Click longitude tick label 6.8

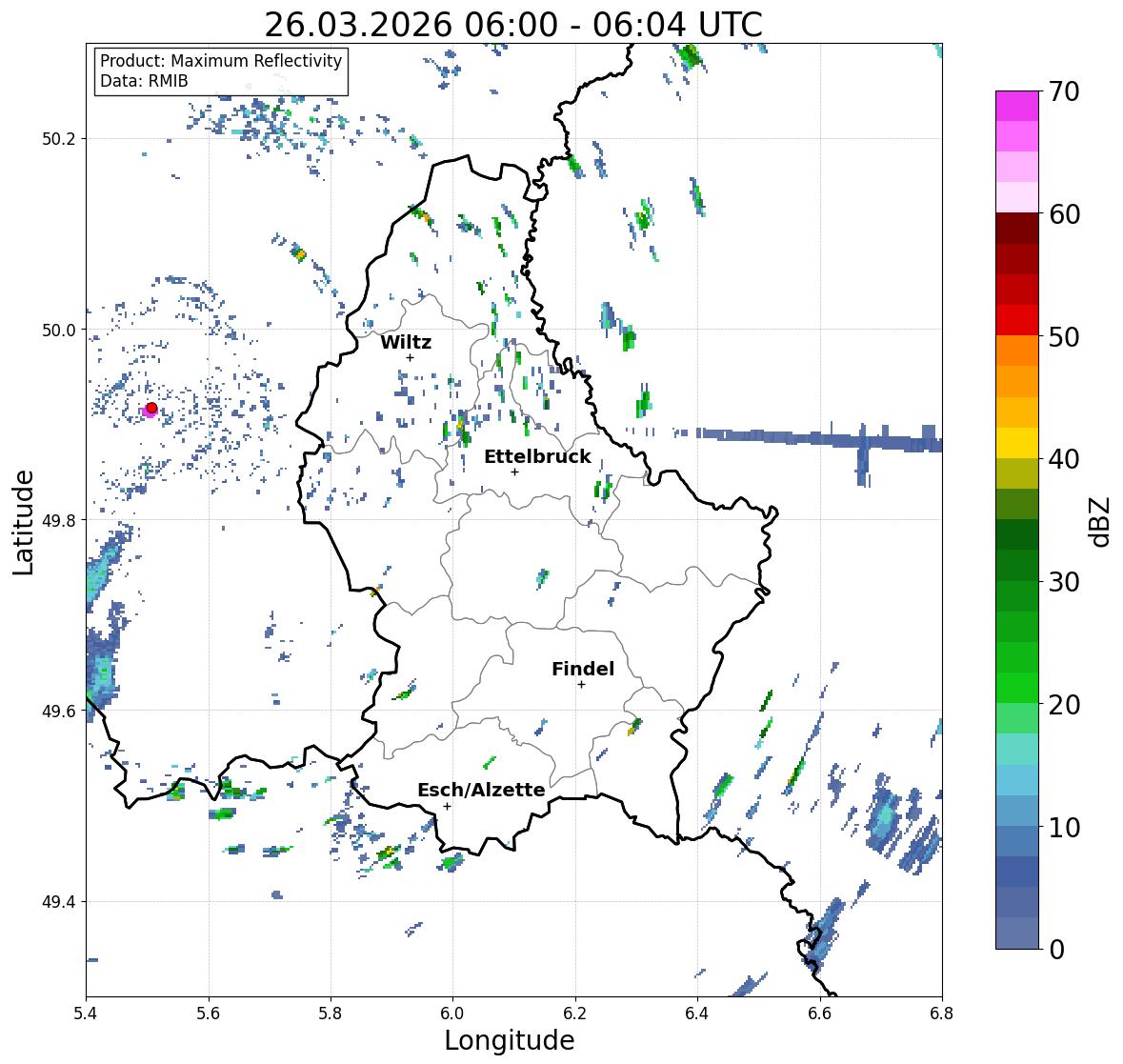(942, 1014)
